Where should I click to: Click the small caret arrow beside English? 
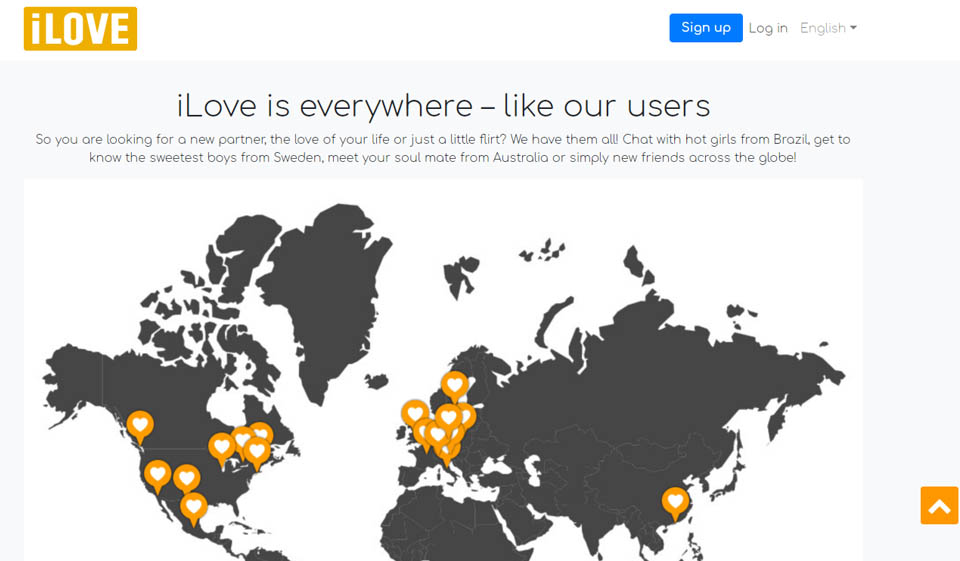(x=853, y=28)
